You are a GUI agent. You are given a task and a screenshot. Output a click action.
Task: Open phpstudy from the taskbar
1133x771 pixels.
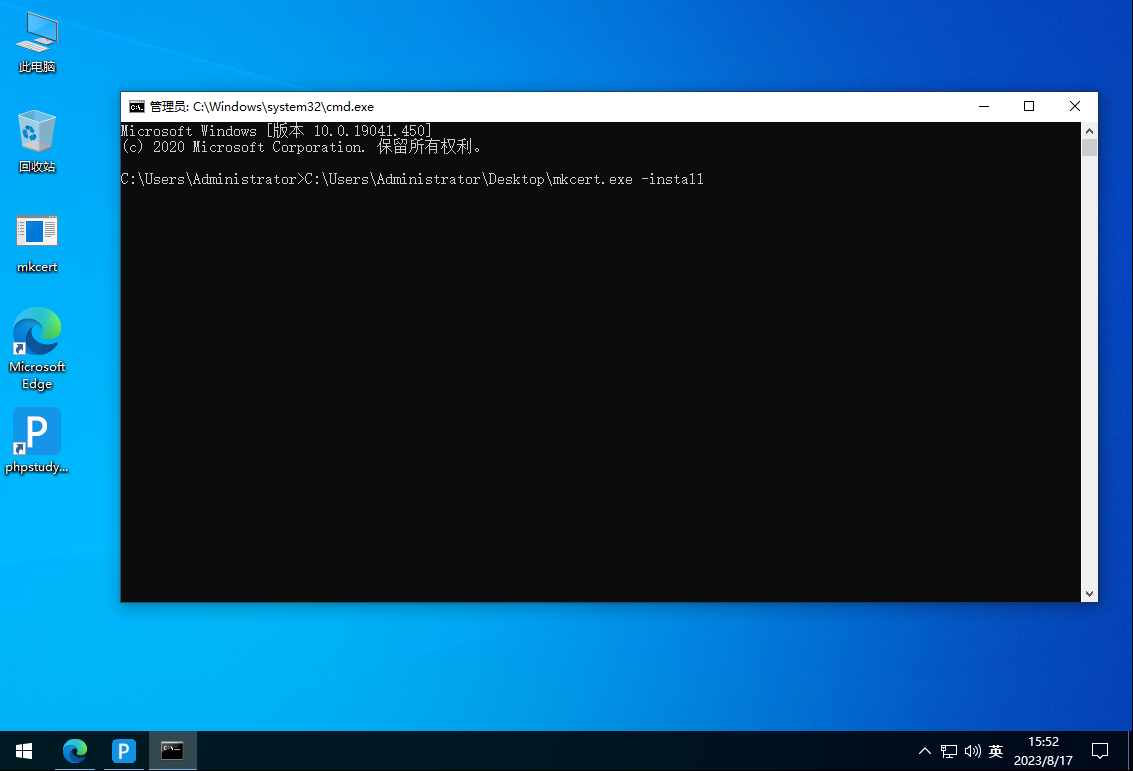(x=124, y=751)
